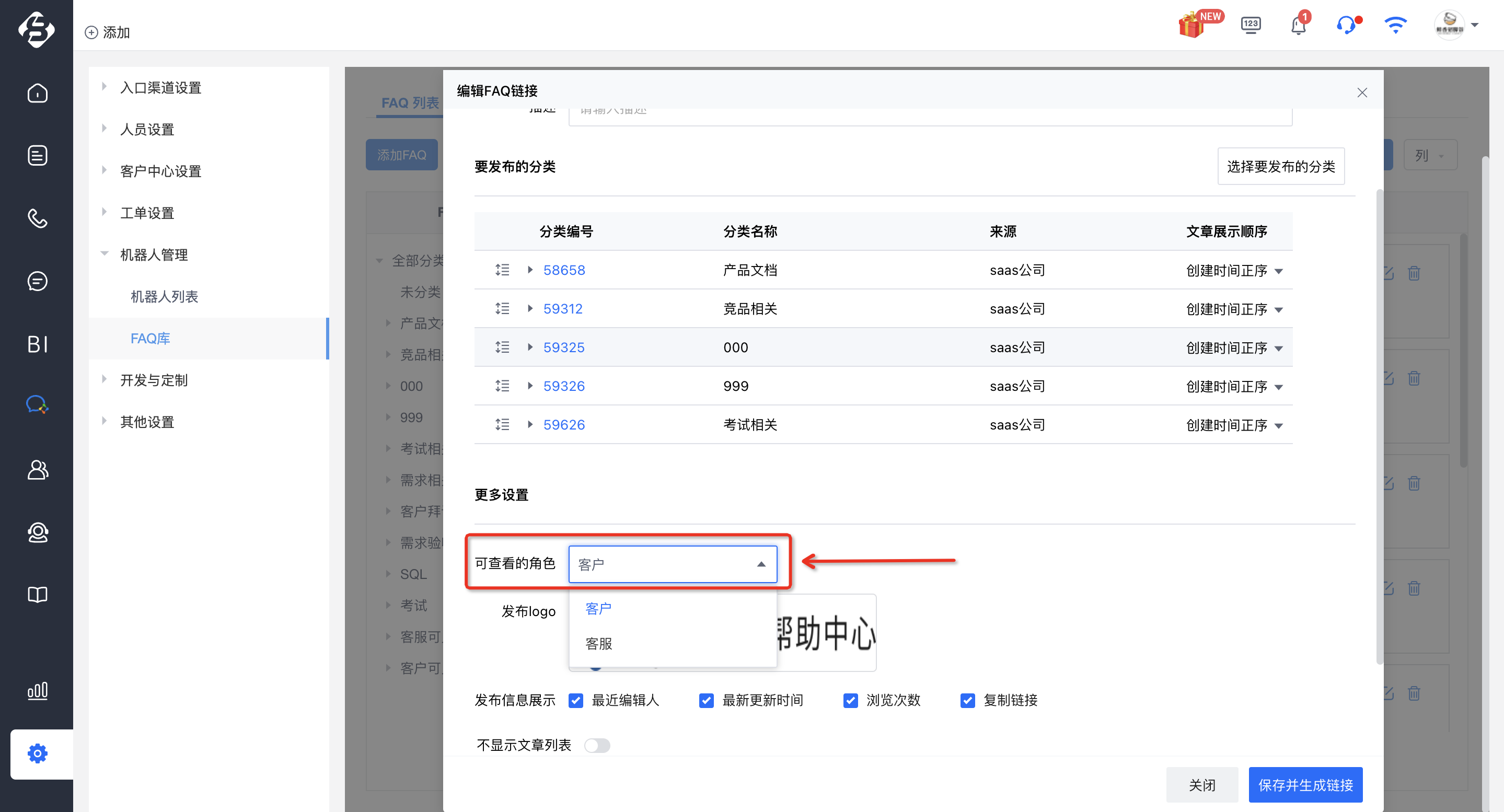Open the notification bell
This screenshot has width=1504, height=812.
pyautogui.click(x=1299, y=26)
